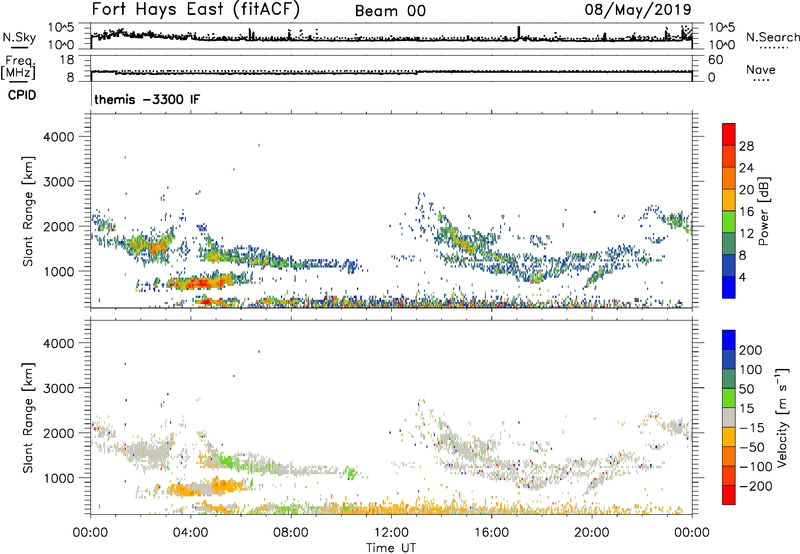Select the 'Freq. [MHz]' axis label

click(18, 67)
